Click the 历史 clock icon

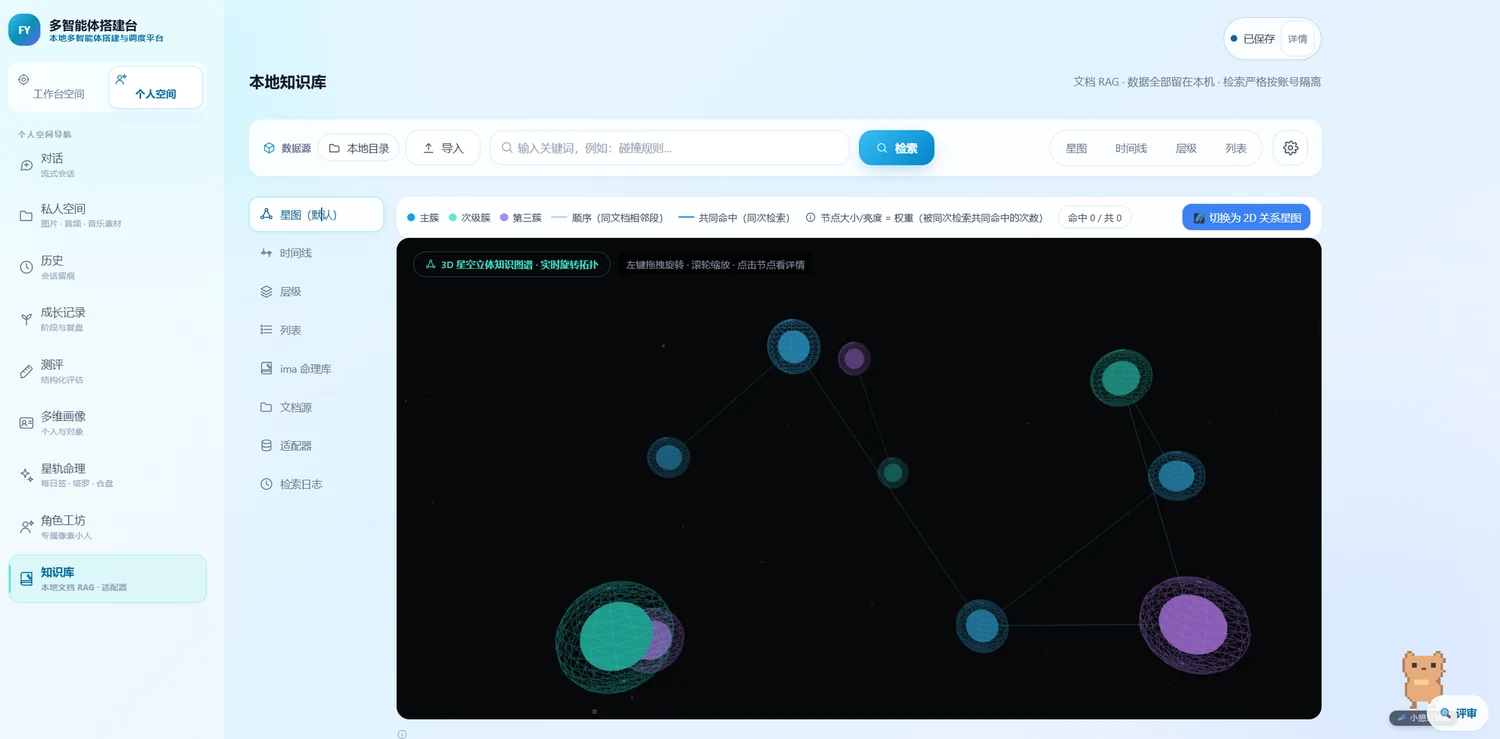(26, 267)
